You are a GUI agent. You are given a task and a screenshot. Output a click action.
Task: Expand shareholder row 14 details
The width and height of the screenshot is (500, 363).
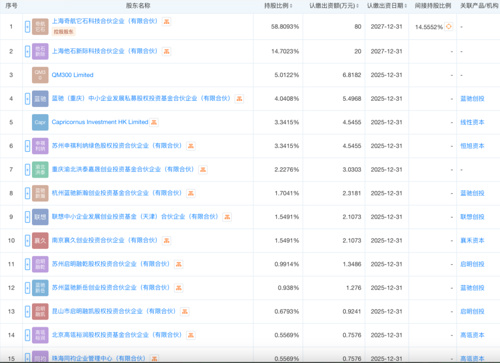(27, 335)
